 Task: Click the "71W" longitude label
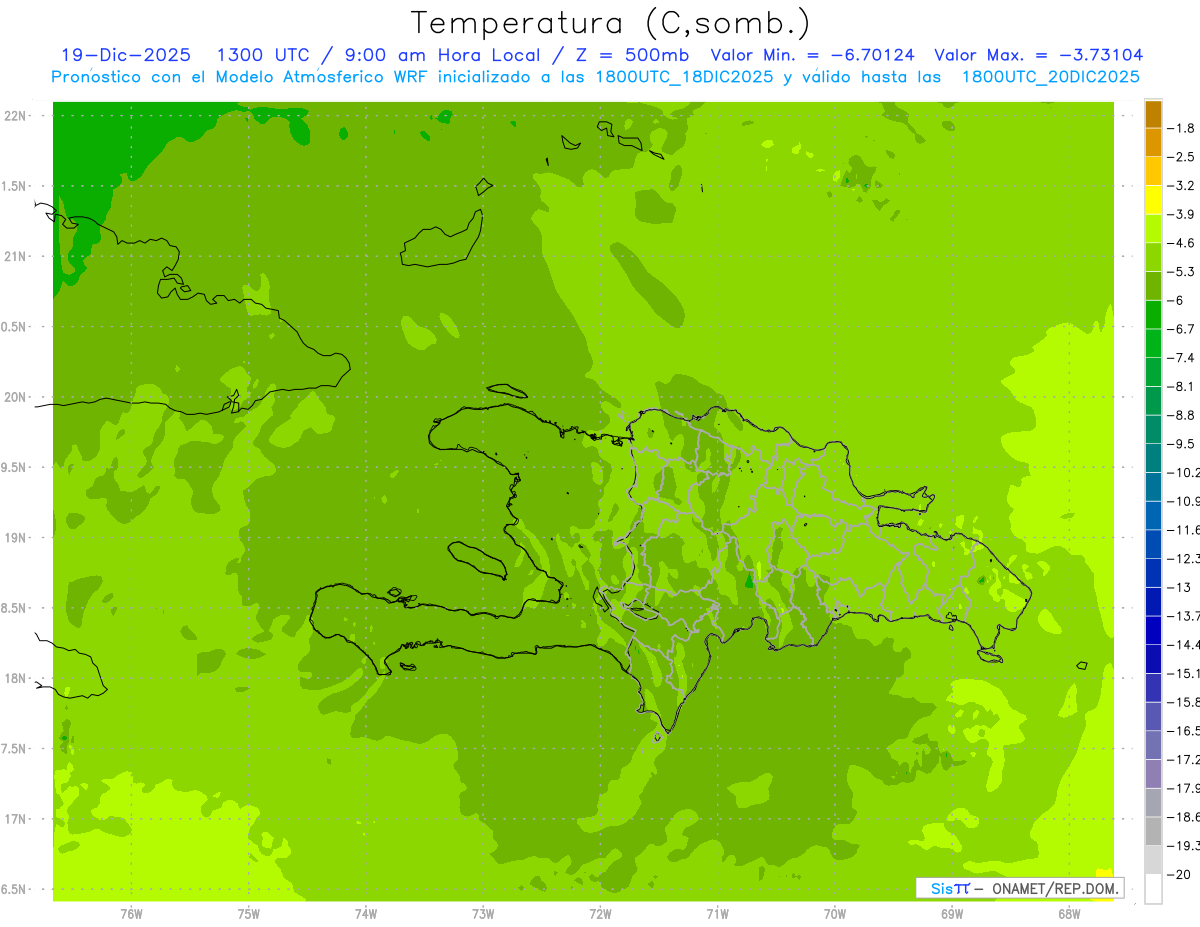coord(717,914)
